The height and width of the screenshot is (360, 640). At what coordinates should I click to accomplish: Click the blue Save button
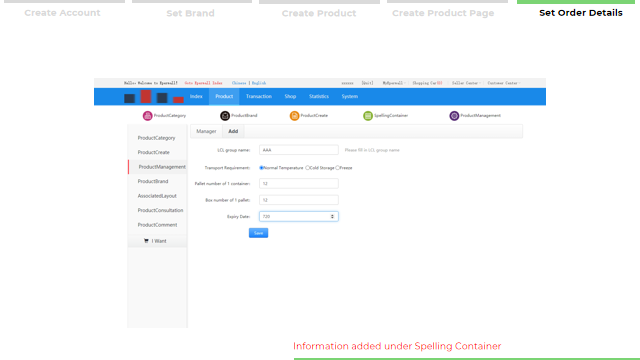258,233
